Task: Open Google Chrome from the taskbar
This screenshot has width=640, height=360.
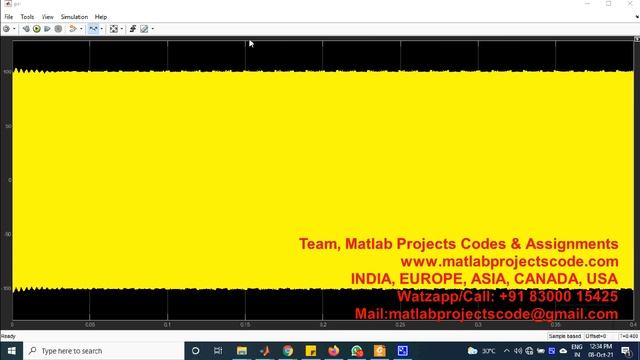Action: pos(288,351)
